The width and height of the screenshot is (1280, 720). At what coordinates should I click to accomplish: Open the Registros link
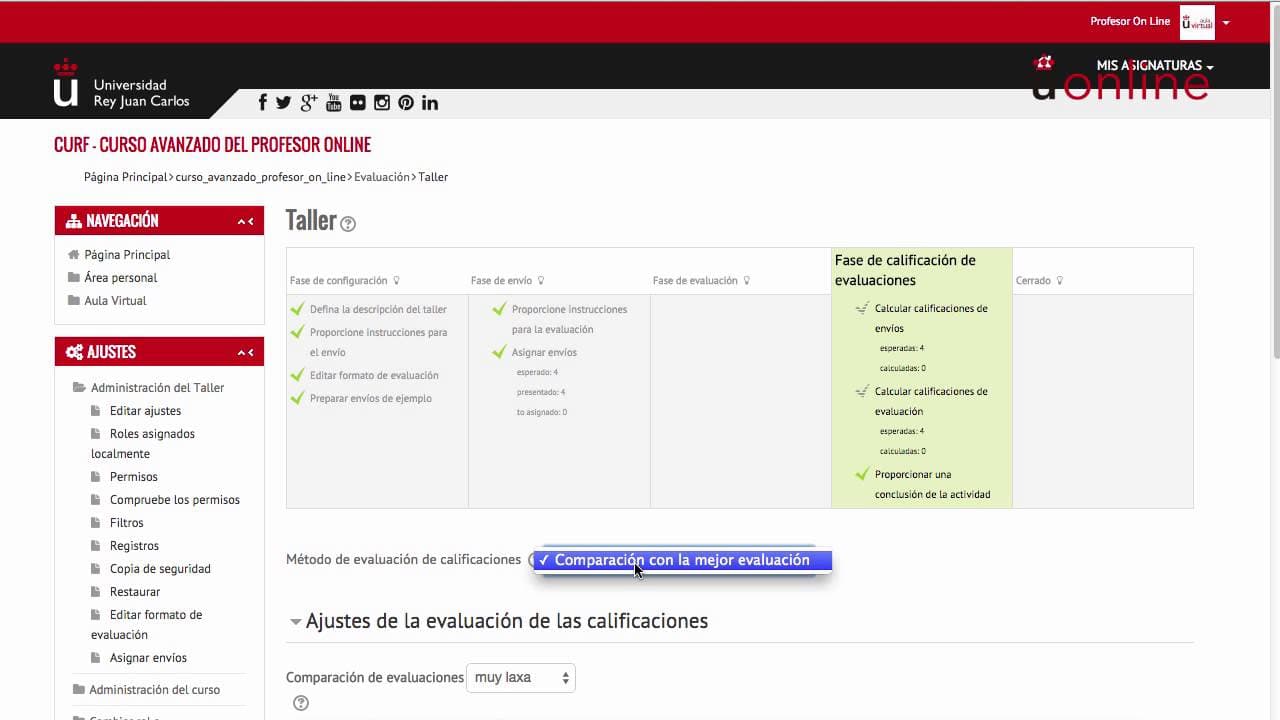(x=134, y=546)
